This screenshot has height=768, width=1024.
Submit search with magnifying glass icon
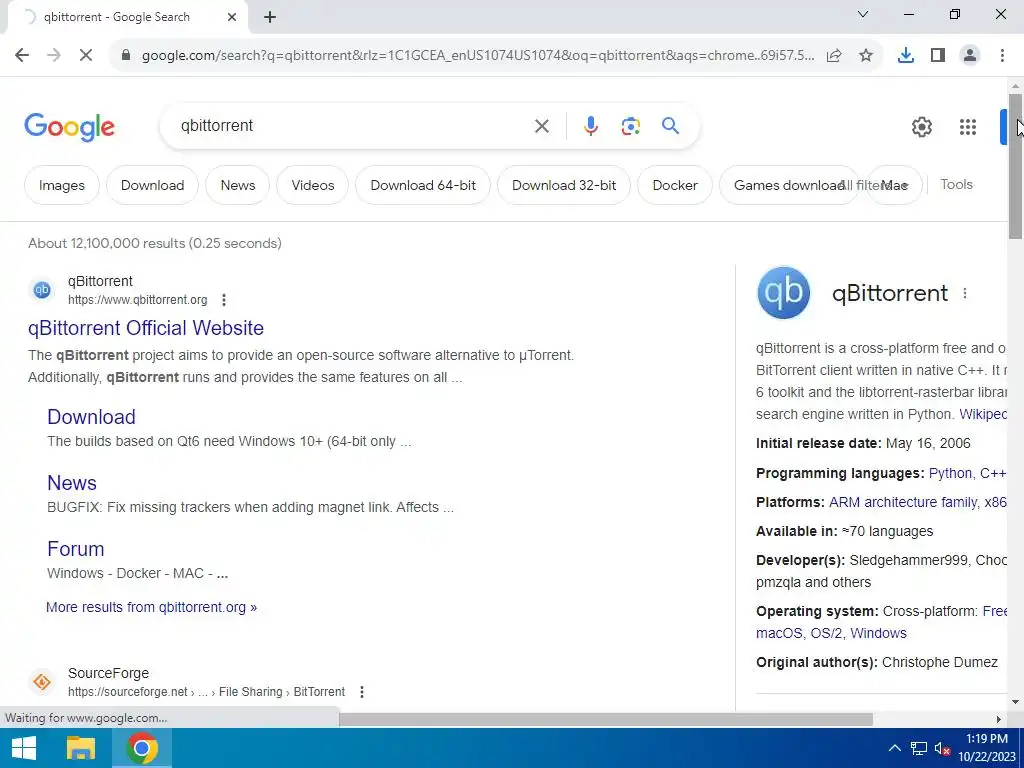coord(670,125)
